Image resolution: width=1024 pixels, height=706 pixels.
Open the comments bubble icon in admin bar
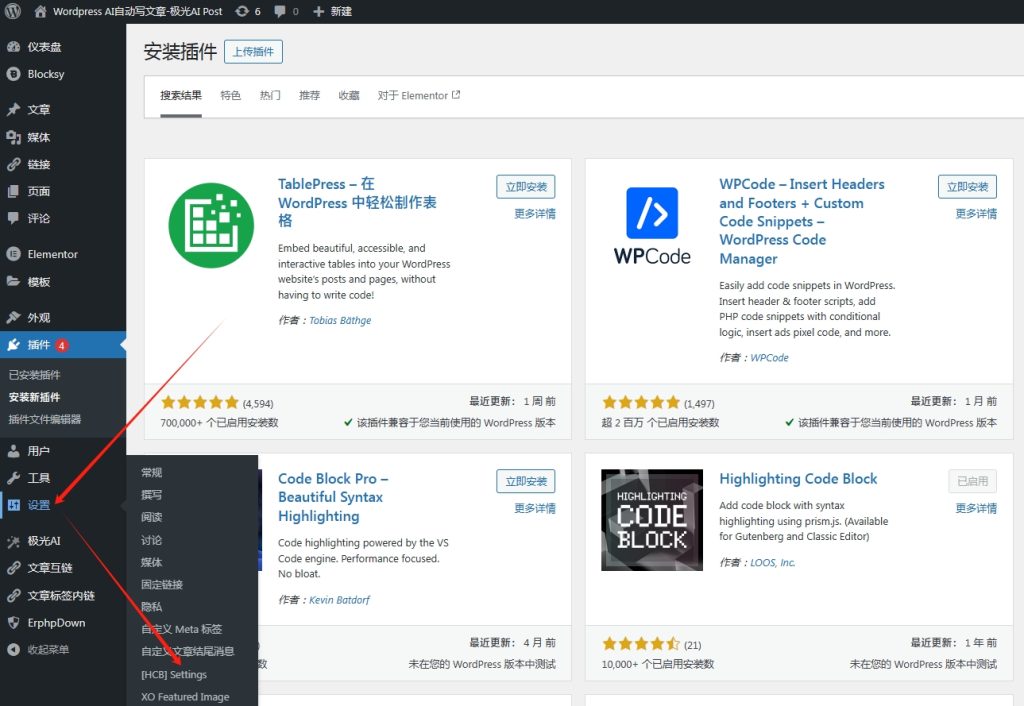point(280,11)
